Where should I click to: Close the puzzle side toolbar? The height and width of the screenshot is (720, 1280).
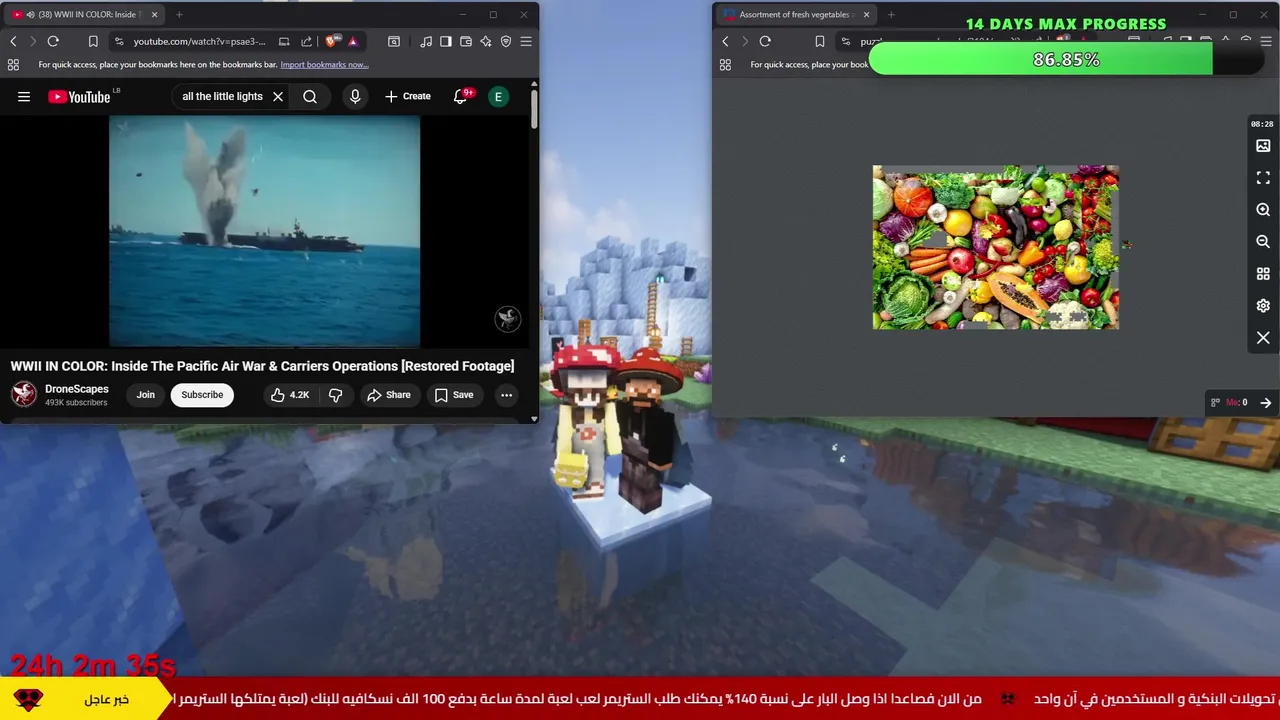pos(1263,338)
